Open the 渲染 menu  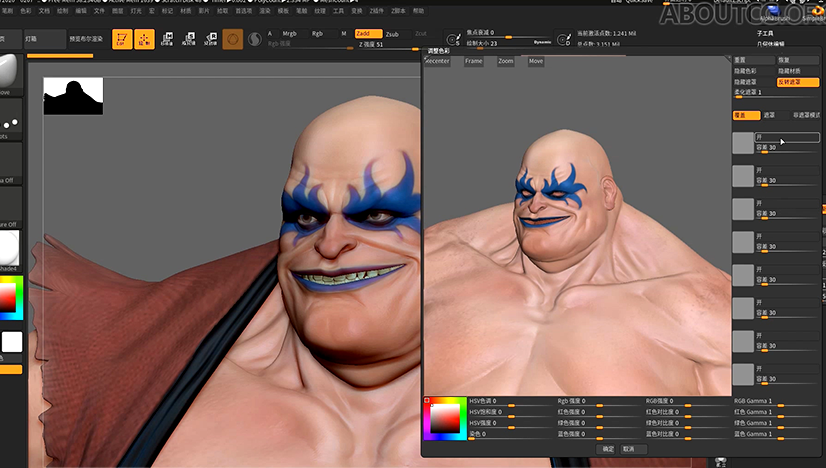pos(264,11)
